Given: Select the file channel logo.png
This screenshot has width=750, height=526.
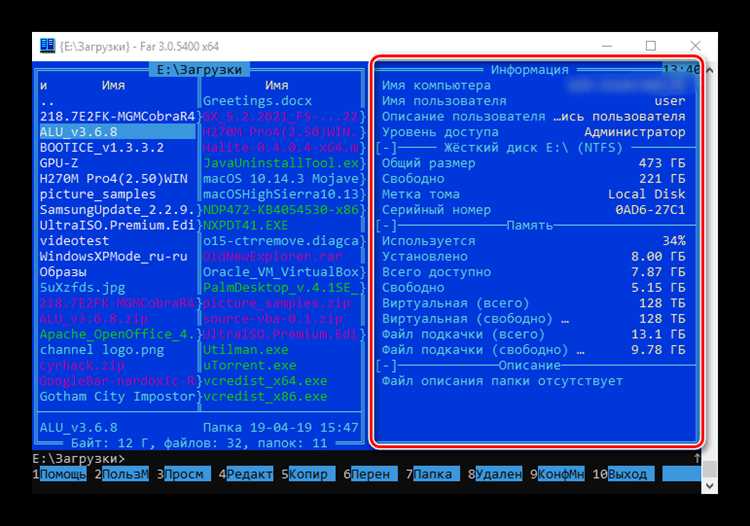Looking at the screenshot, I should pyautogui.click(x=102, y=350).
